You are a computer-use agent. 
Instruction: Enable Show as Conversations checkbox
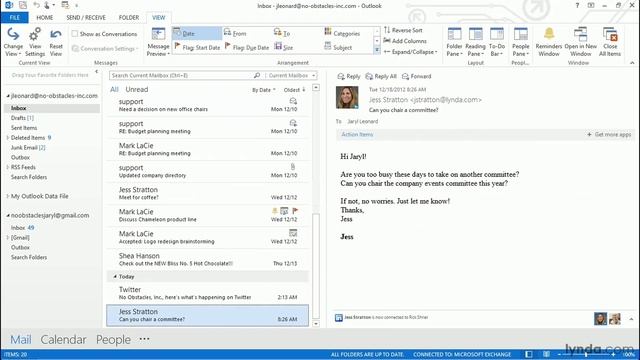(75, 34)
